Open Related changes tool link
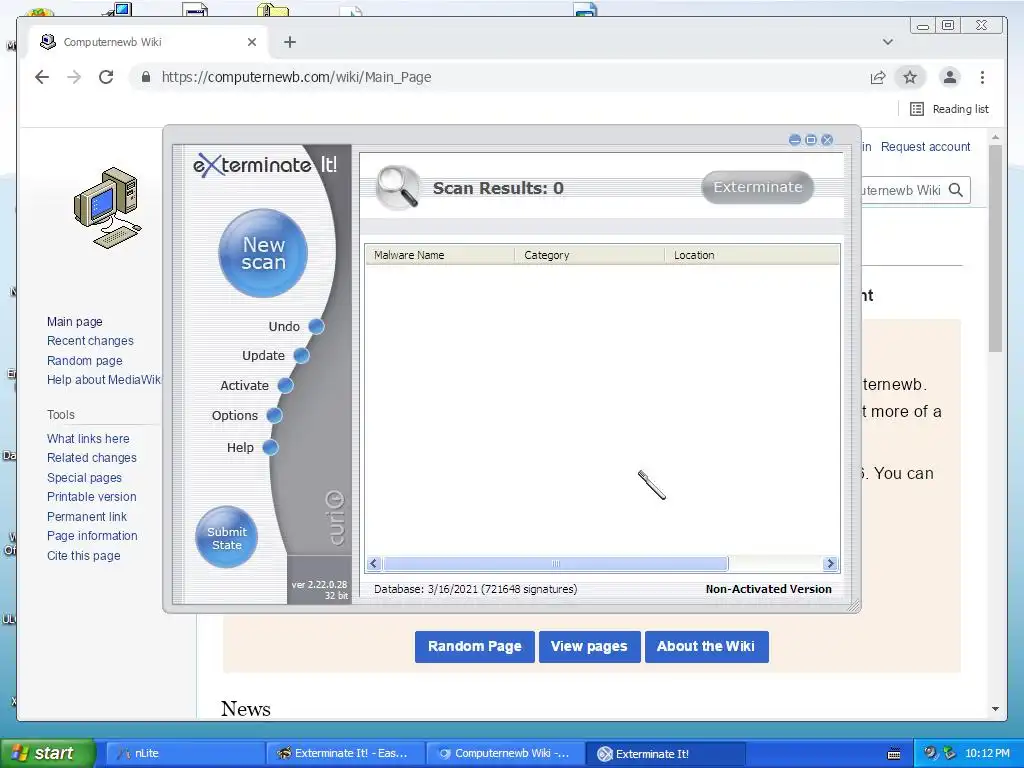This screenshot has height=768, width=1024. [x=91, y=458]
